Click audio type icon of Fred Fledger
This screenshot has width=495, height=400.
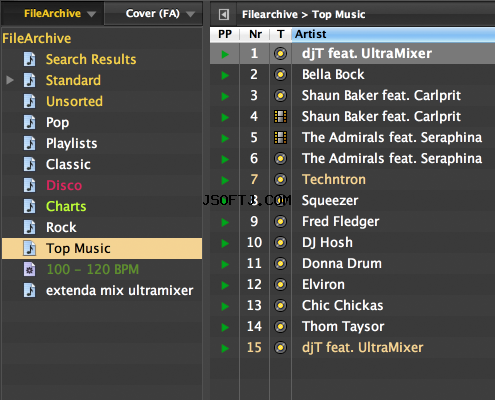[280, 222]
